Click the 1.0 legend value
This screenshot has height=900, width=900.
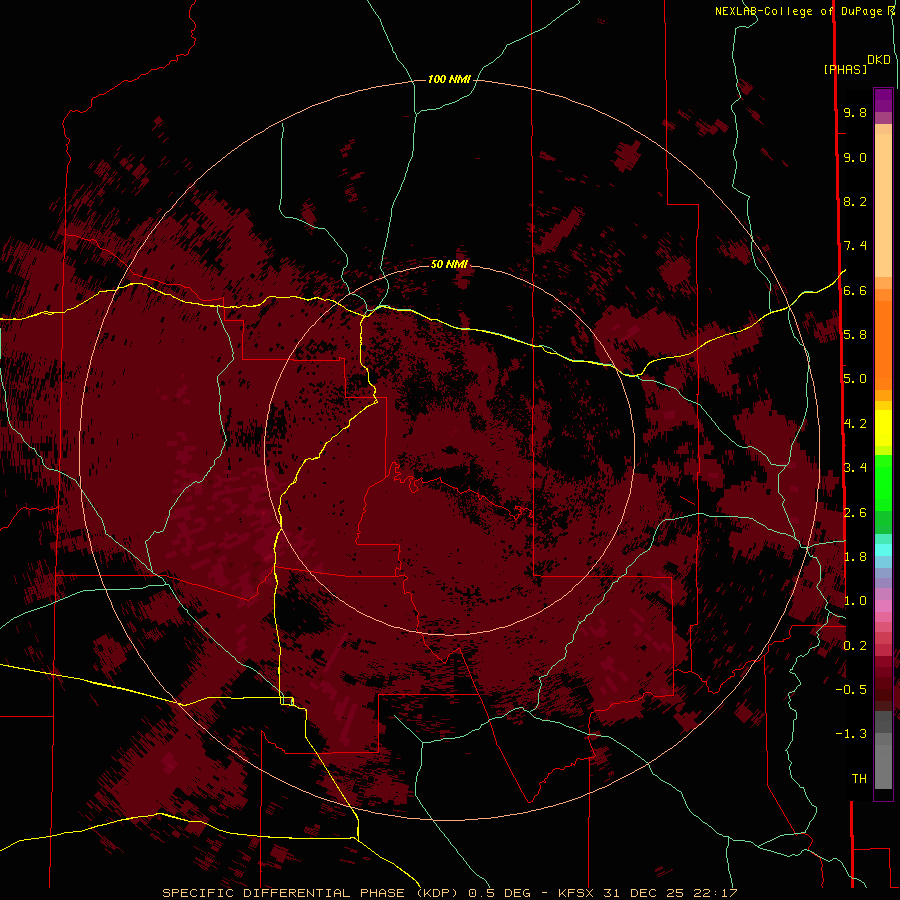pyautogui.click(x=855, y=601)
